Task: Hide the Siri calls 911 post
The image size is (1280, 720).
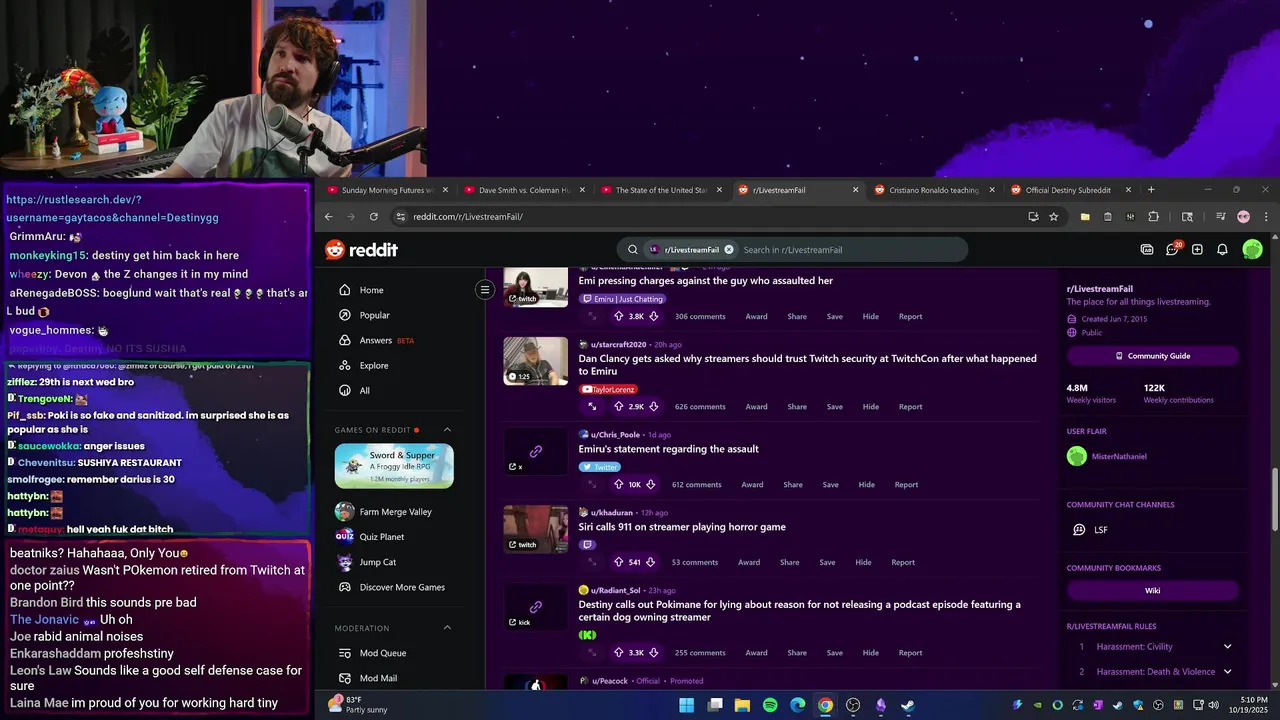Action: (x=863, y=562)
